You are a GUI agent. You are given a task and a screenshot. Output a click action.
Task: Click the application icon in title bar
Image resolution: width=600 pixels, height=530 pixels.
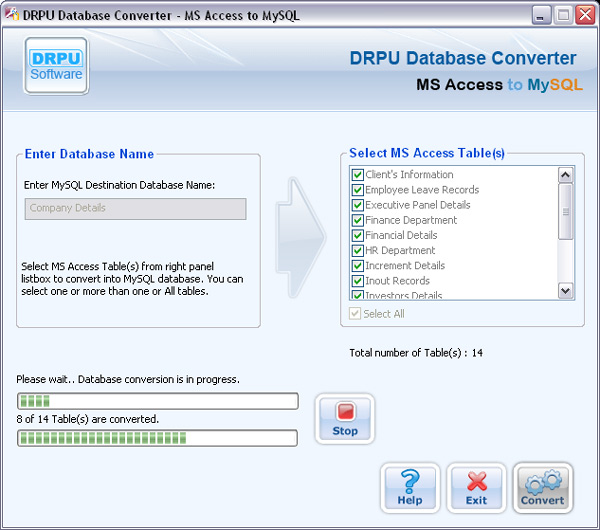[12, 15]
